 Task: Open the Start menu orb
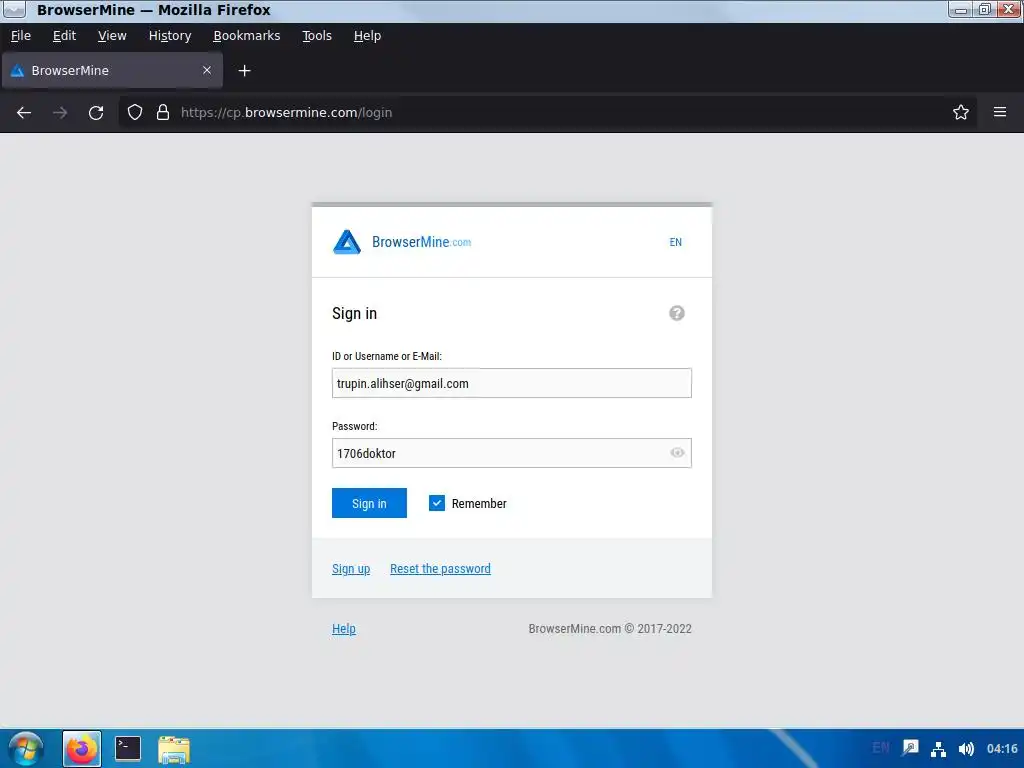pos(25,748)
